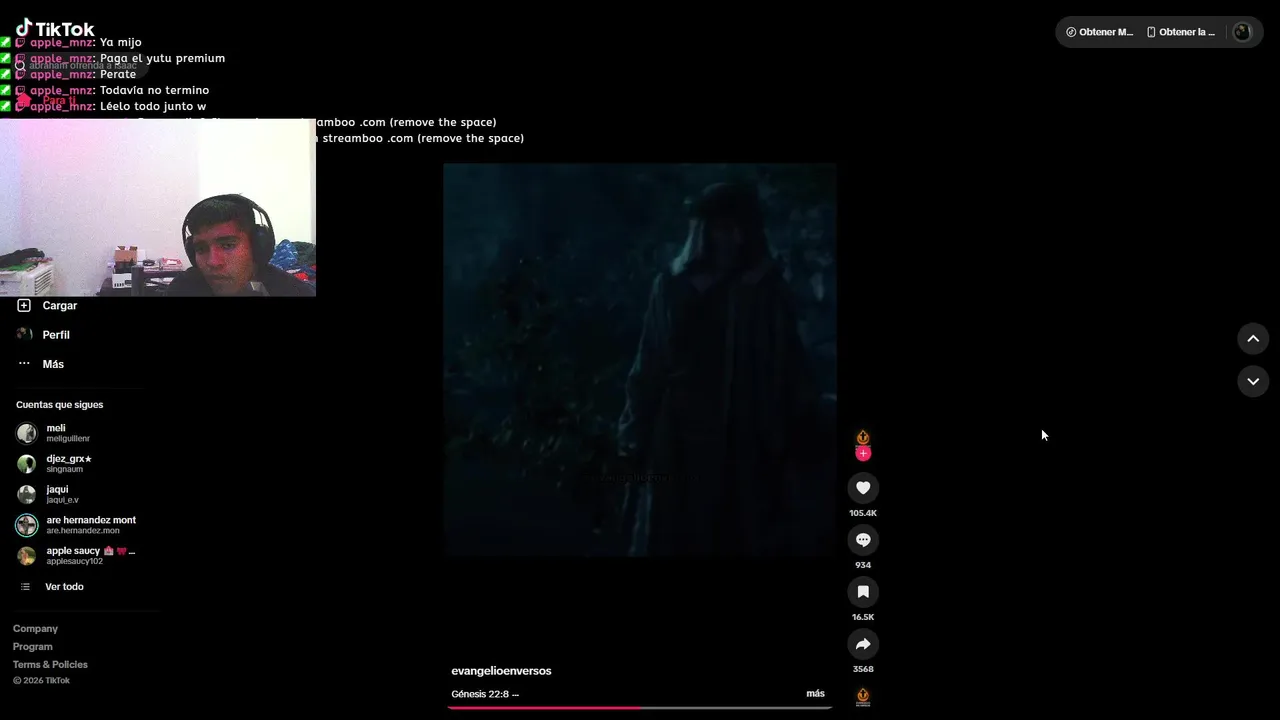The height and width of the screenshot is (720, 1280).
Task: Open profile avatar in top right
Action: point(1242,32)
